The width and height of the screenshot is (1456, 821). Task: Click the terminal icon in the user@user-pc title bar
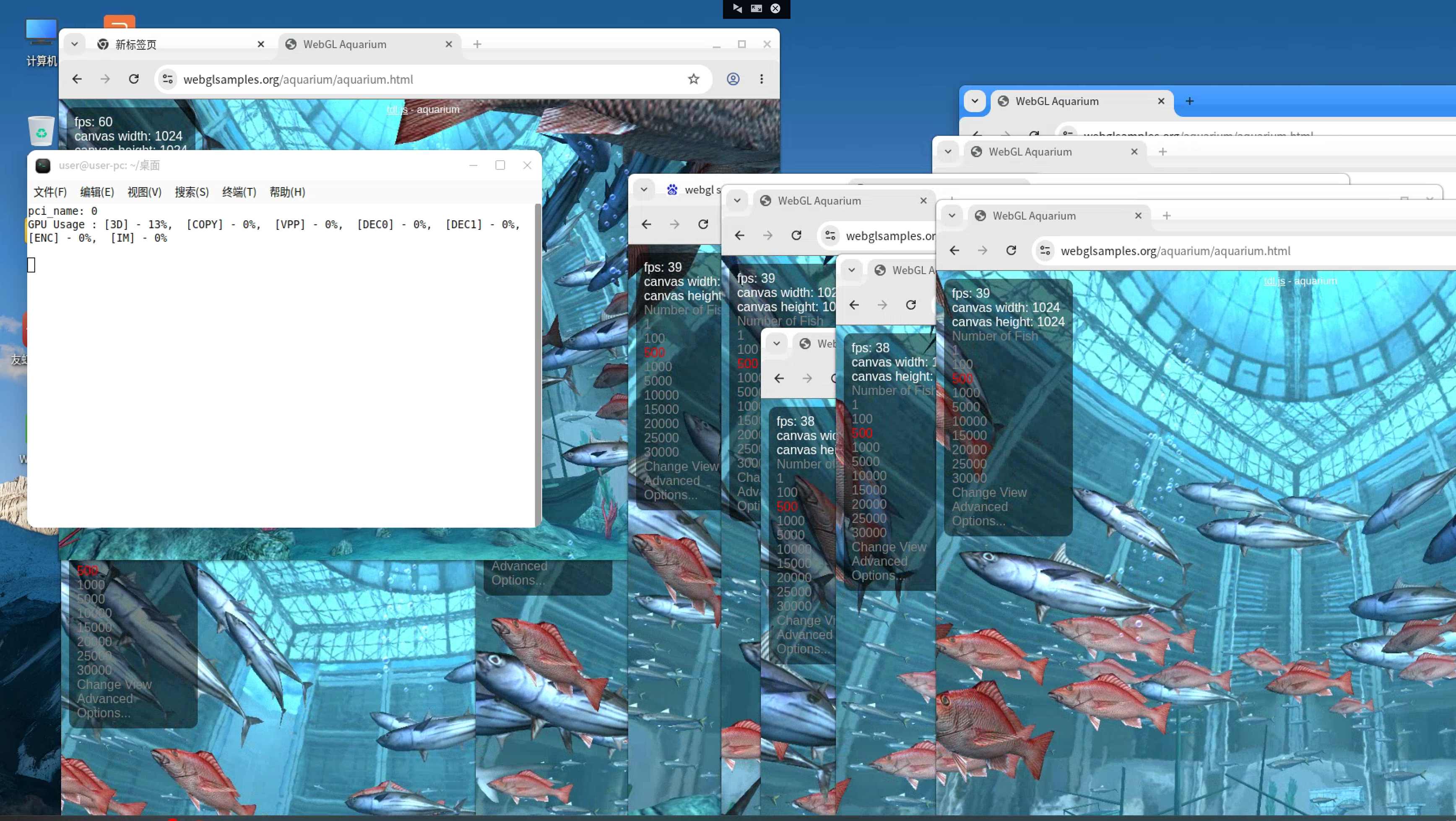pos(43,166)
